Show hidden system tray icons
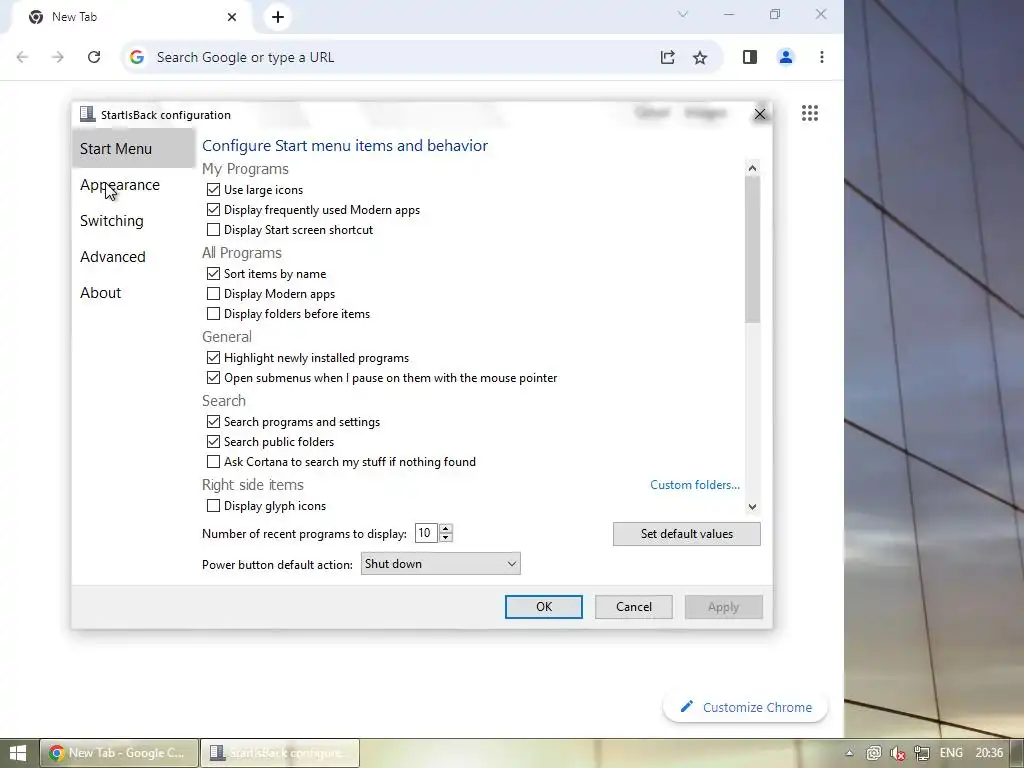The image size is (1024, 768). point(849,753)
